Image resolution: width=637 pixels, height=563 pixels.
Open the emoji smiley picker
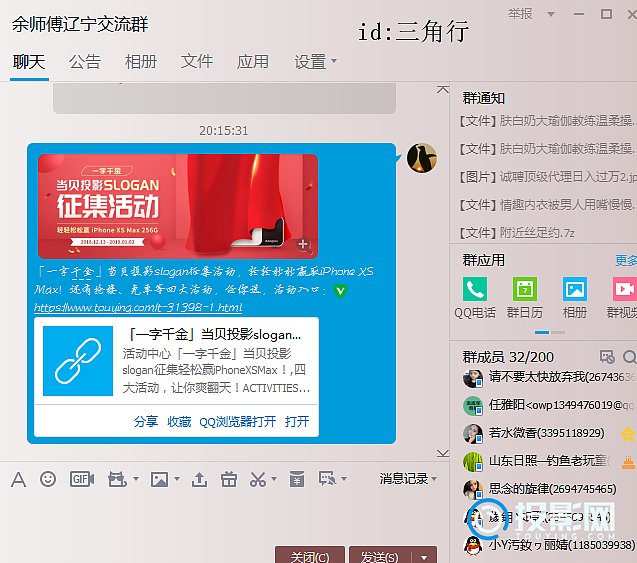48,479
